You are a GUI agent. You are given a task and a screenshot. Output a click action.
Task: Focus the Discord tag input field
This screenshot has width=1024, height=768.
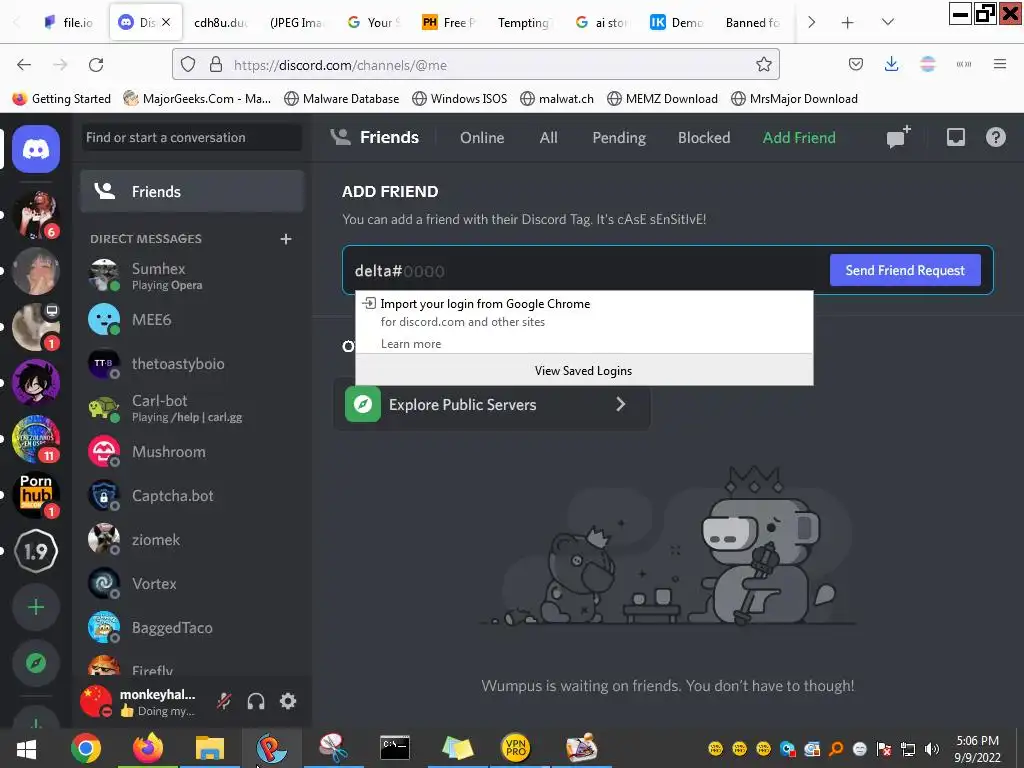click(588, 270)
